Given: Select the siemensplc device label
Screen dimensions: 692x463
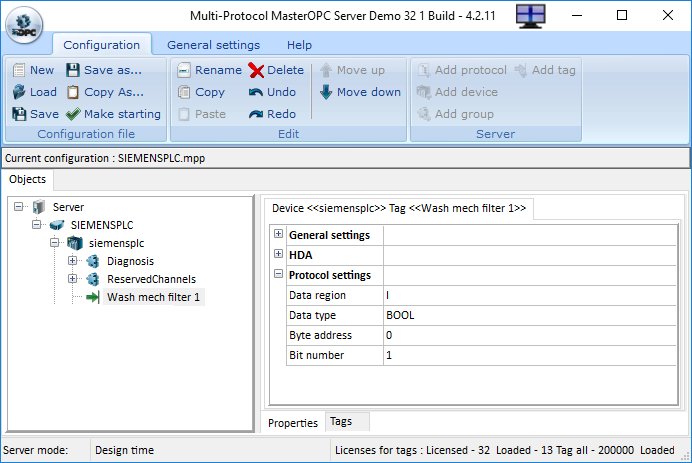Looking at the screenshot, I should tap(117, 243).
